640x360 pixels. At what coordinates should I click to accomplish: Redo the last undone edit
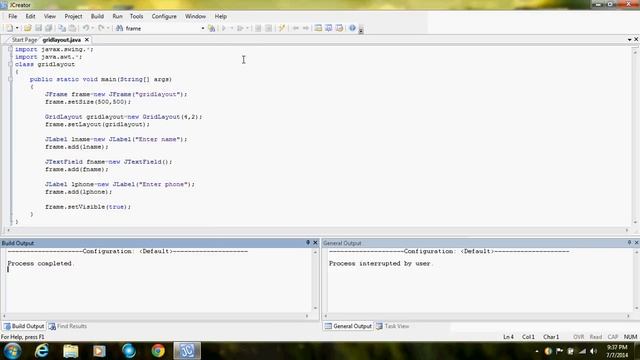click(x=101, y=28)
